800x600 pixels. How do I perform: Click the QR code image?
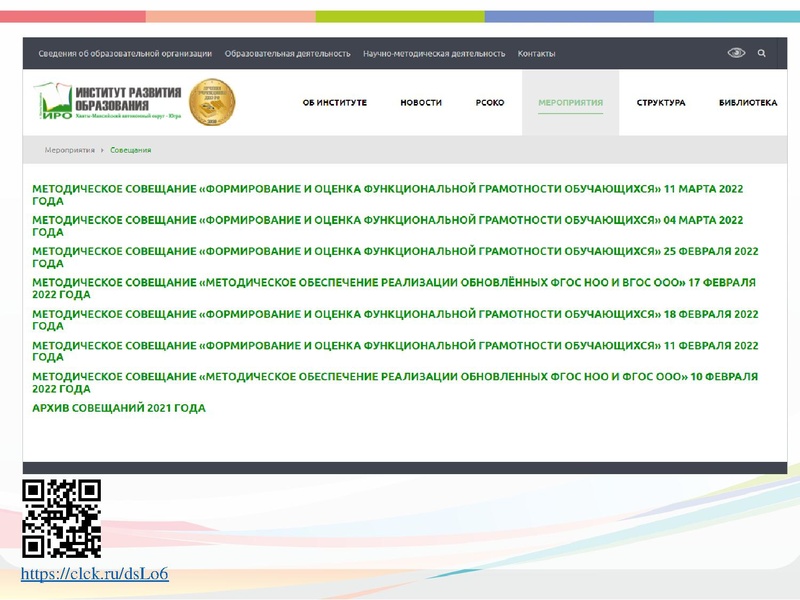(61, 518)
